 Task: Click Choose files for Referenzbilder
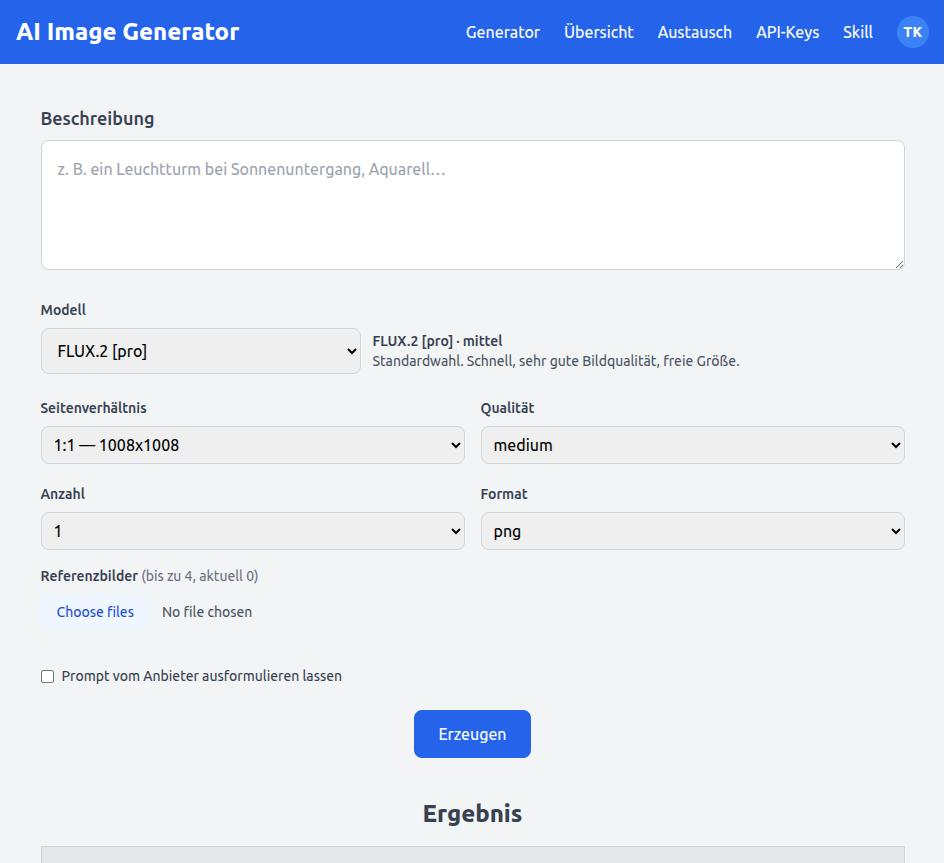click(95, 612)
